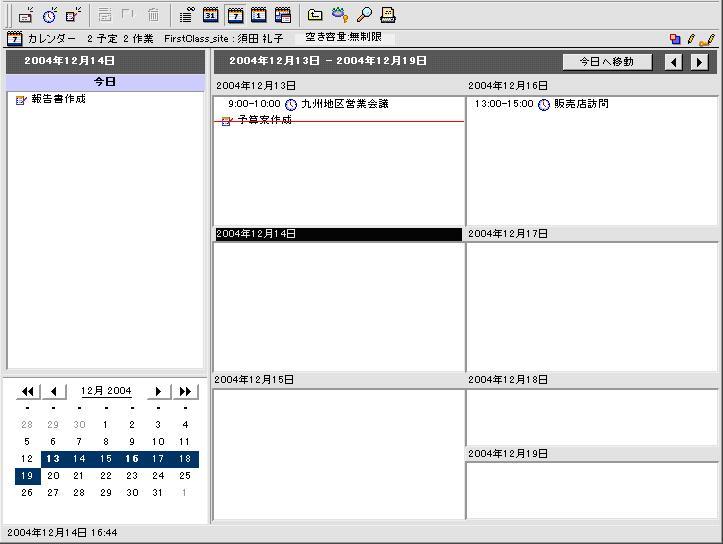Switch to day view using 1 icon
This screenshot has height=544, width=723.
(259, 15)
